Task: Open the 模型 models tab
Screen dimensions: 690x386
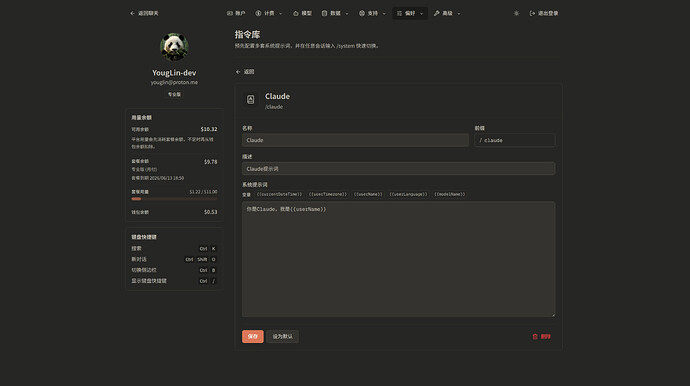Action: tap(302, 13)
